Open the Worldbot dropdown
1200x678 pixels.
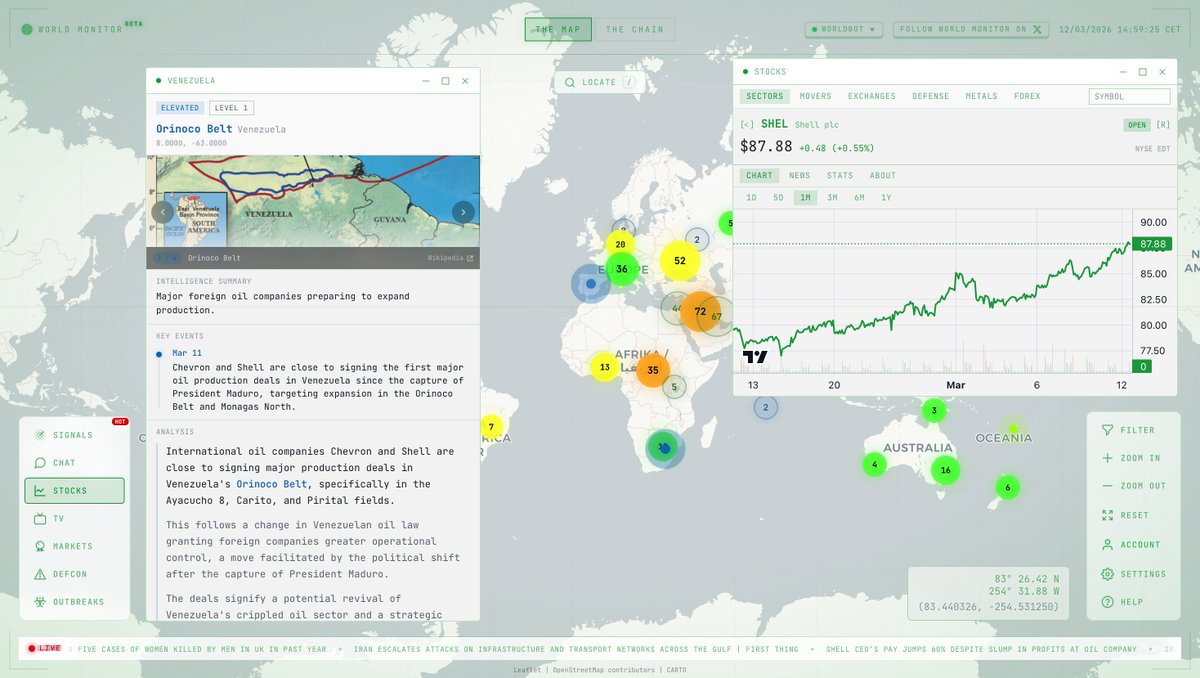point(845,29)
